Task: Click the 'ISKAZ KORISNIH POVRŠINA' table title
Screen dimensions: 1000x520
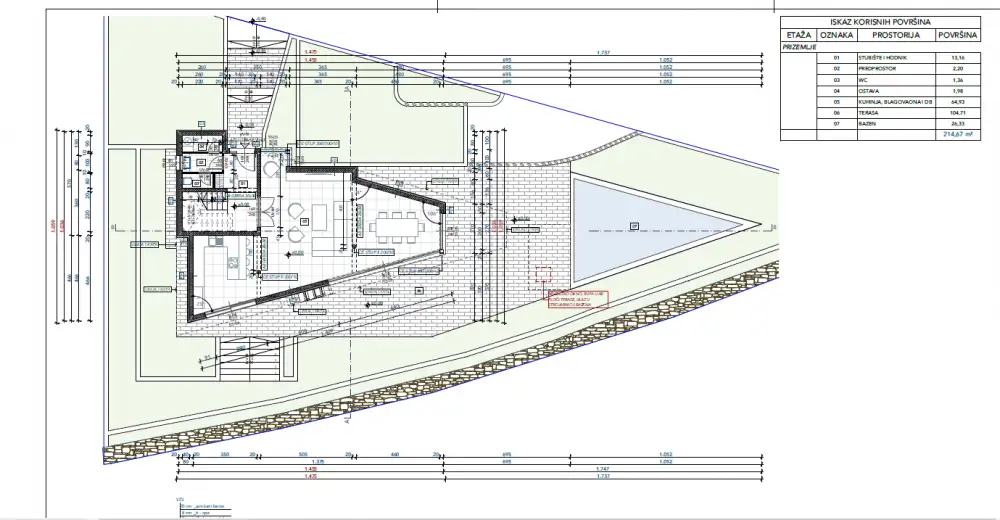Action: tap(881, 20)
